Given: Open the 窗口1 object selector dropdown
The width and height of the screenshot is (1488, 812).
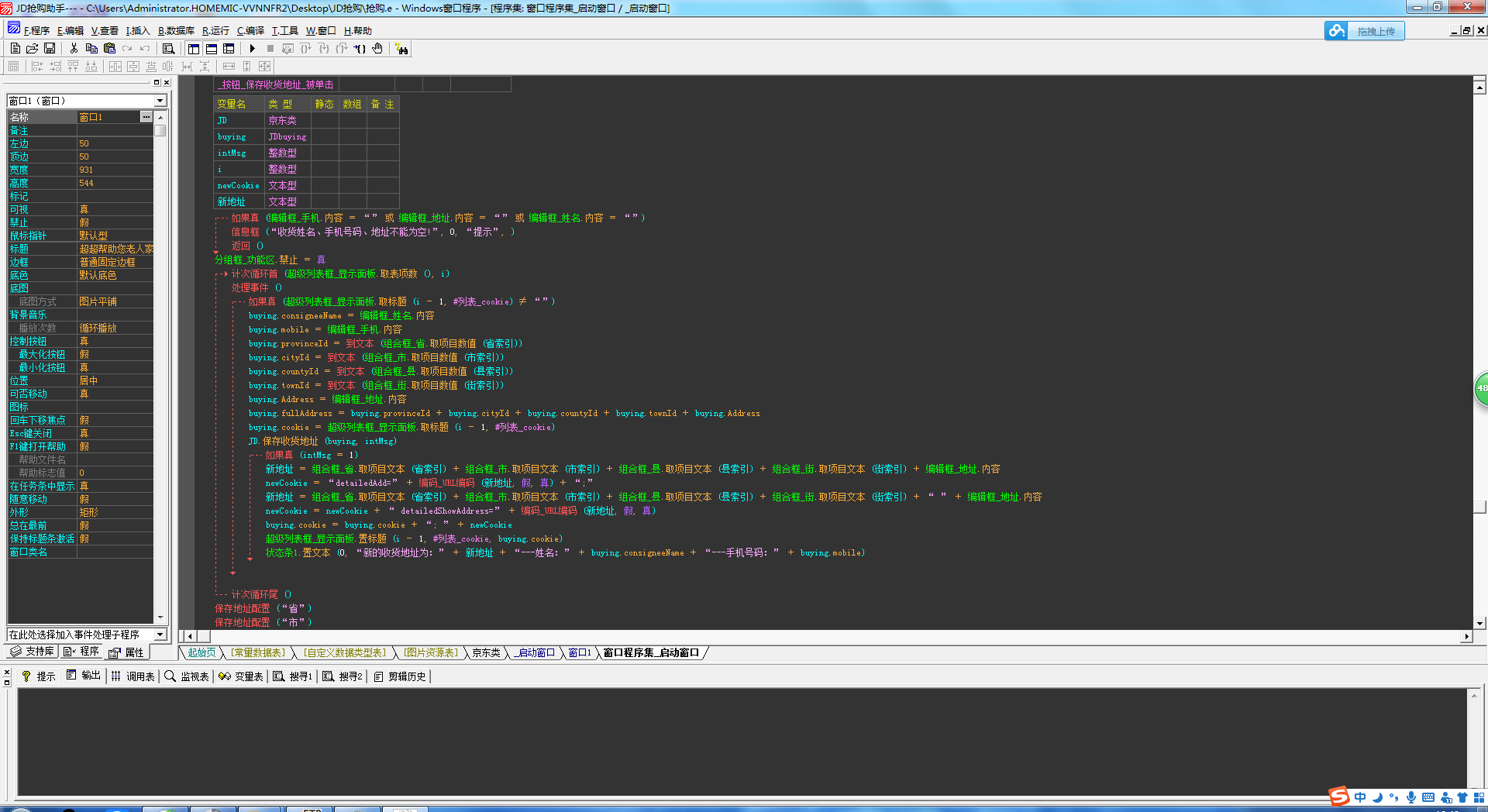Looking at the screenshot, I should click(160, 101).
